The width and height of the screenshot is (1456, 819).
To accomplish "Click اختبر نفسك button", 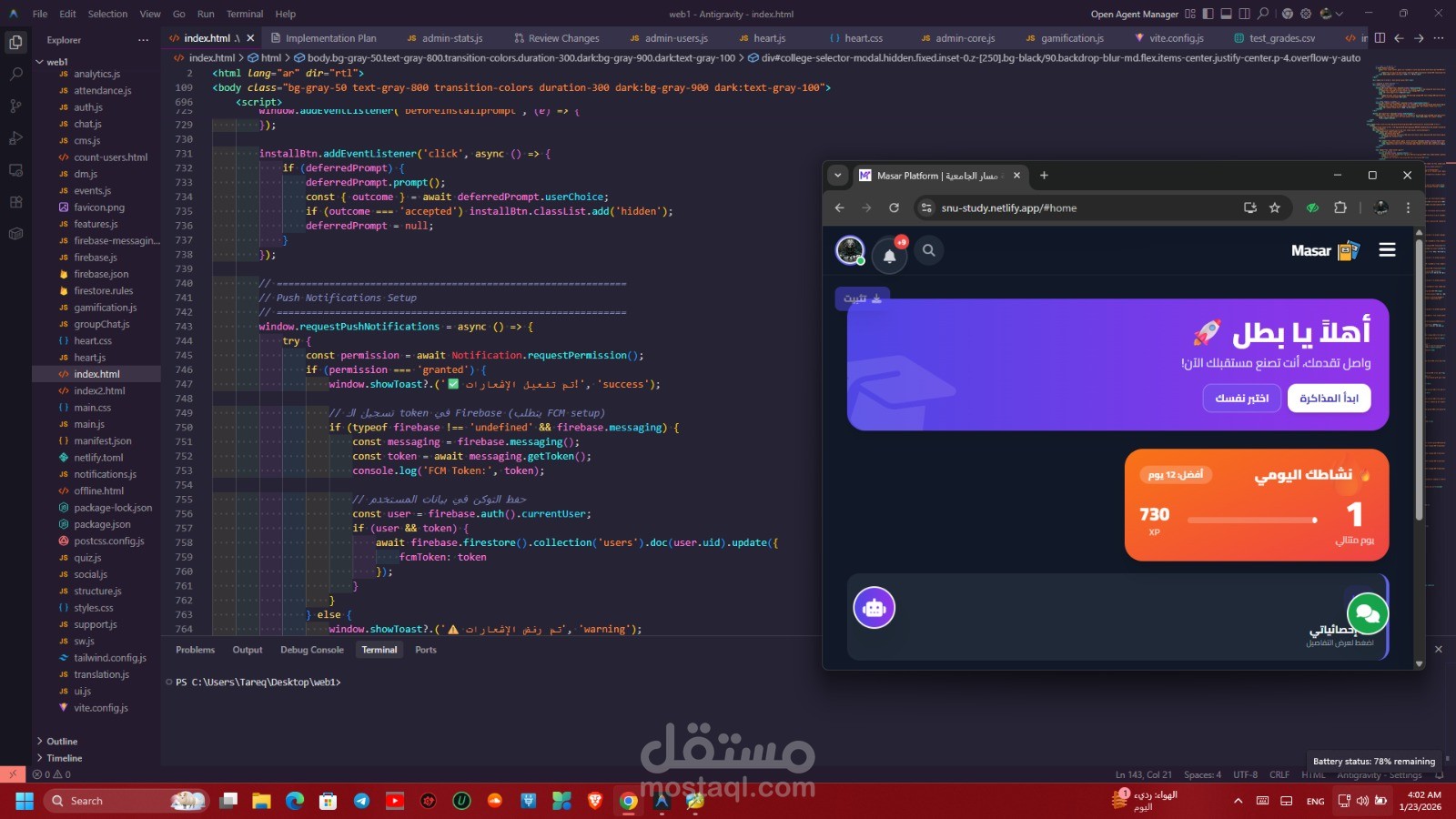I will (x=1241, y=398).
